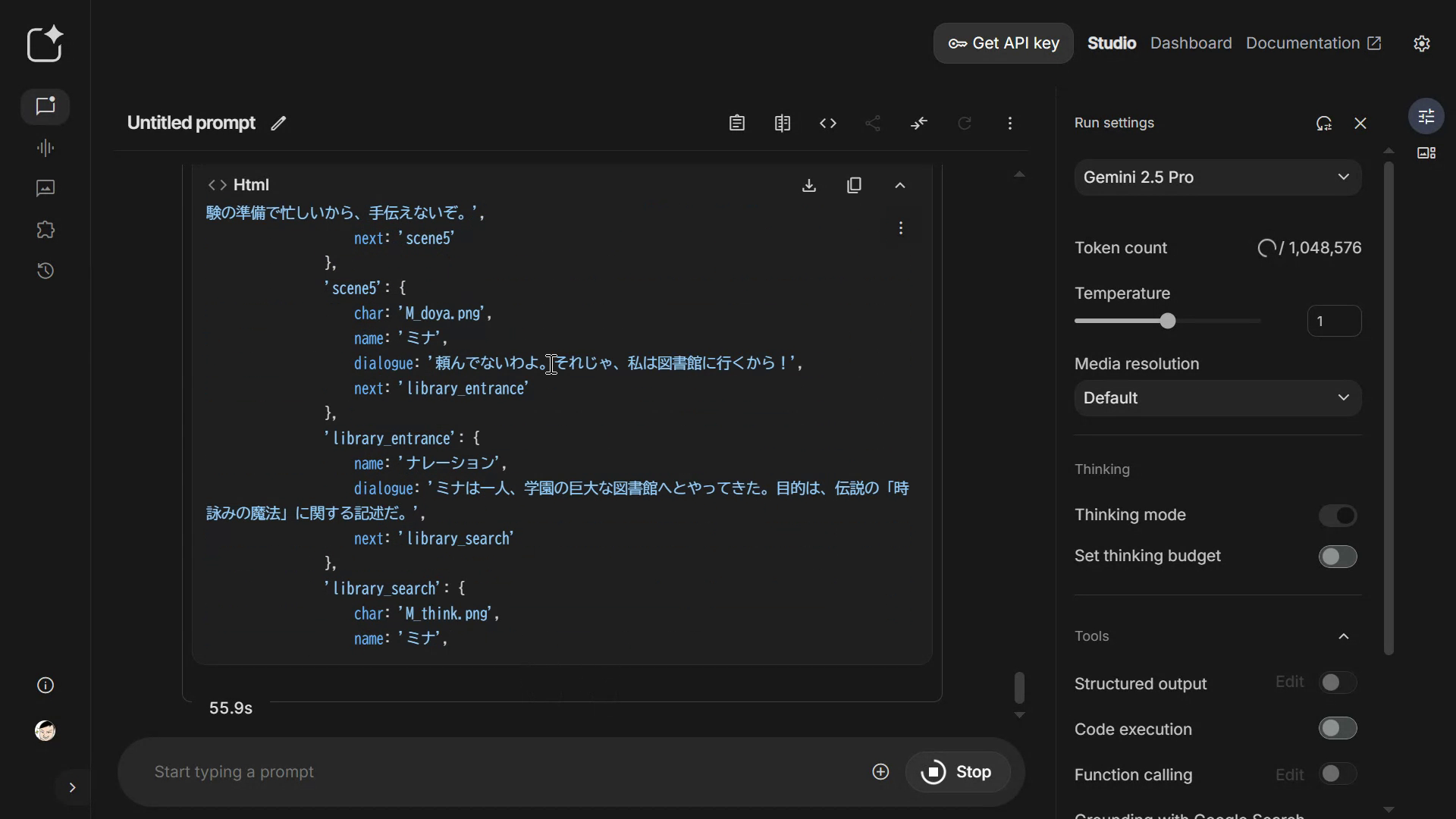Switch to the Dashboard tab
The height and width of the screenshot is (819, 1456).
(x=1191, y=43)
